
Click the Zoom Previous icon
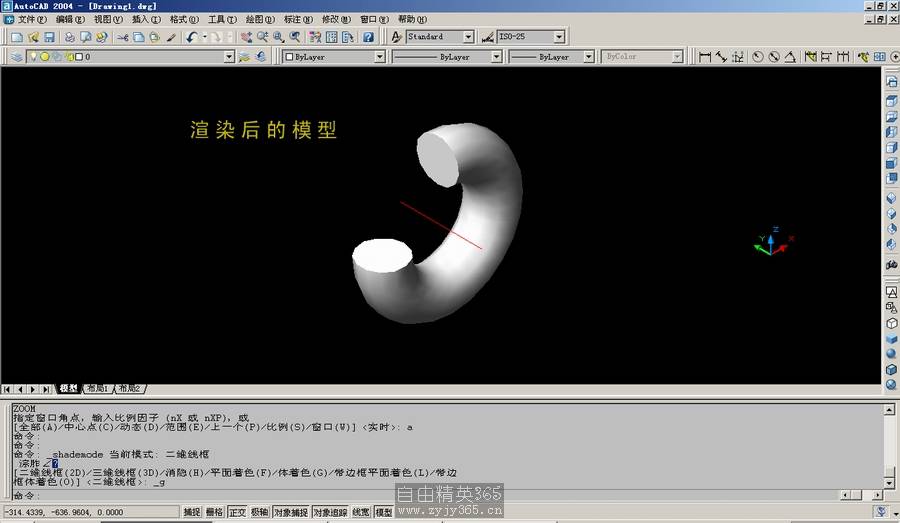[x=294, y=37]
